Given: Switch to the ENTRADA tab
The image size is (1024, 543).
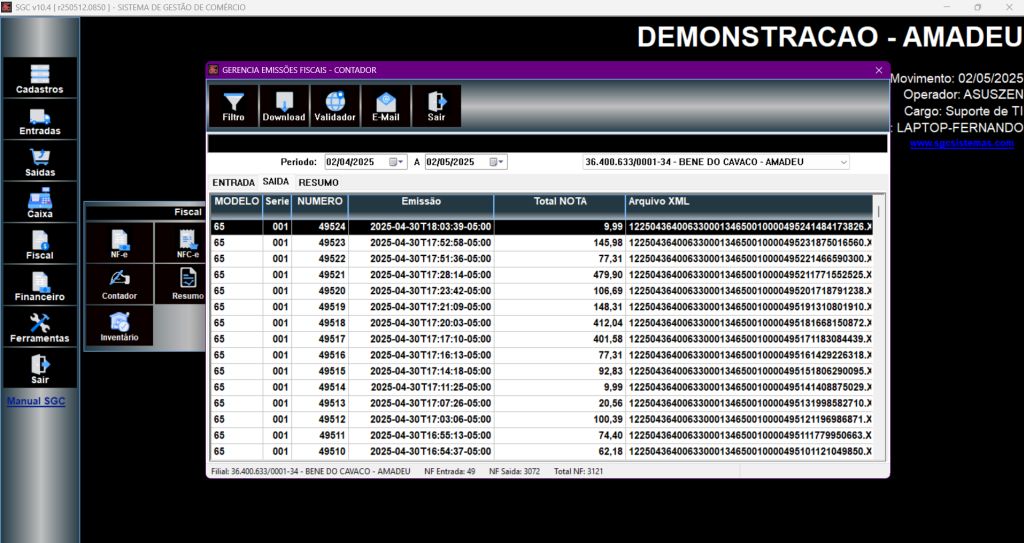Looking at the screenshot, I should click(233, 183).
